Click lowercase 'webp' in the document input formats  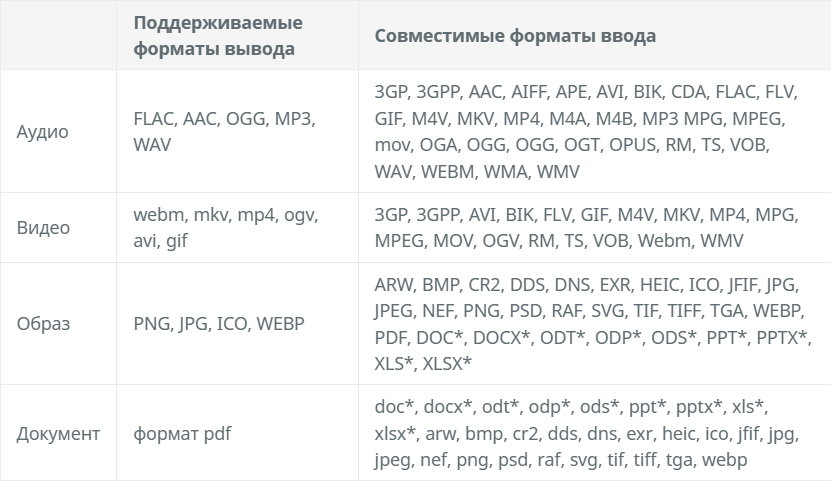(725, 460)
